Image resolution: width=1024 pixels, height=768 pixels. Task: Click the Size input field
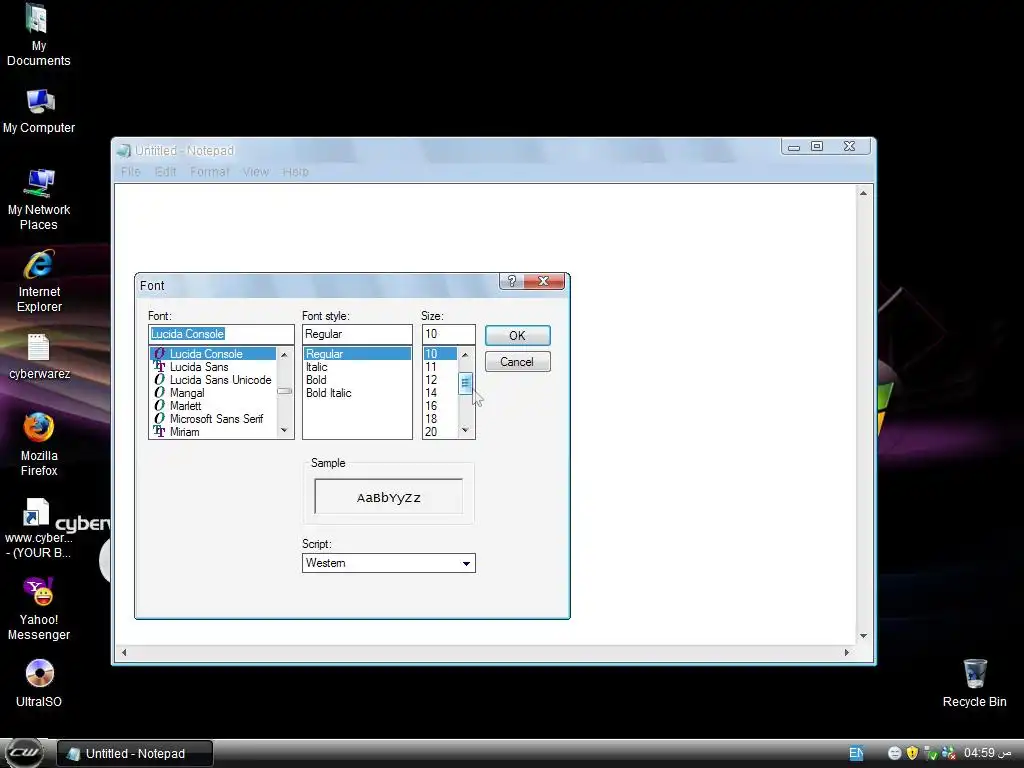click(449, 334)
